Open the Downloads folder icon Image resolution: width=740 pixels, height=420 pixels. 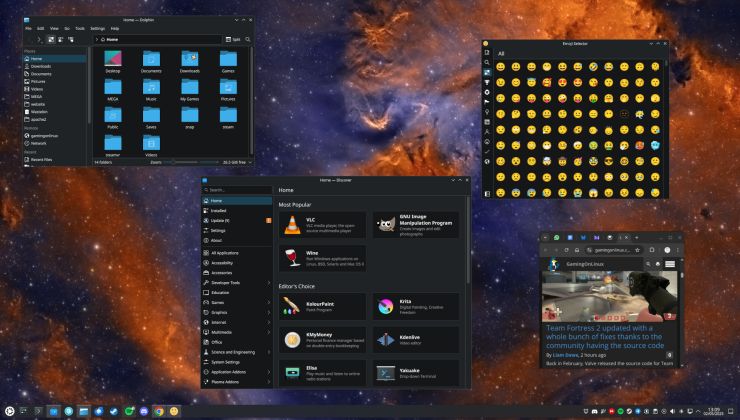click(189, 60)
